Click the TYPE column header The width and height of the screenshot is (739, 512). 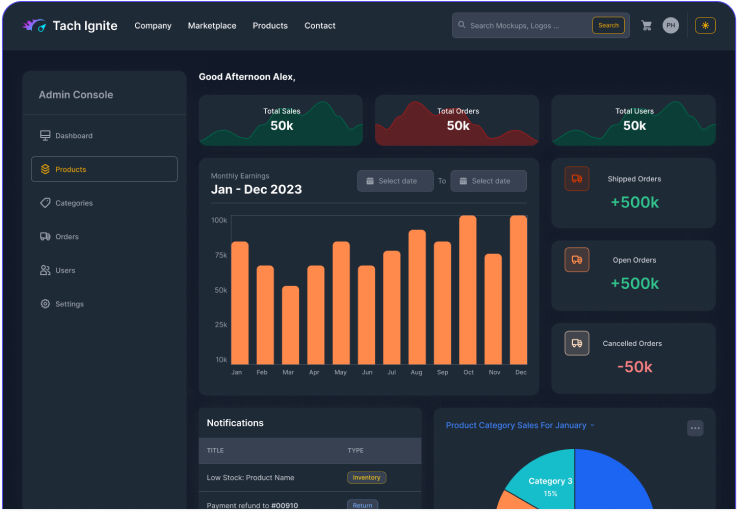click(x=355, y=451)
